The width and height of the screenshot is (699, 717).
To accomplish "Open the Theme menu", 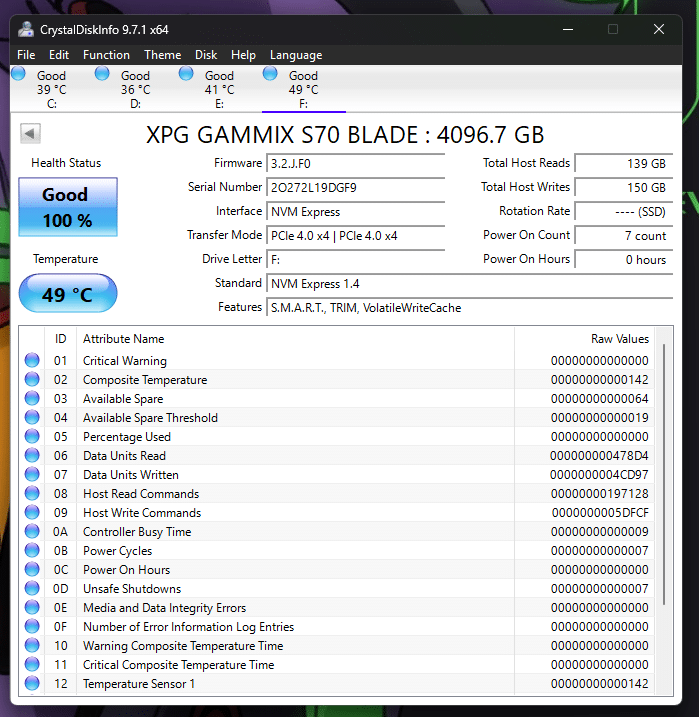I will pyautogui.click(x=162, y=55).
